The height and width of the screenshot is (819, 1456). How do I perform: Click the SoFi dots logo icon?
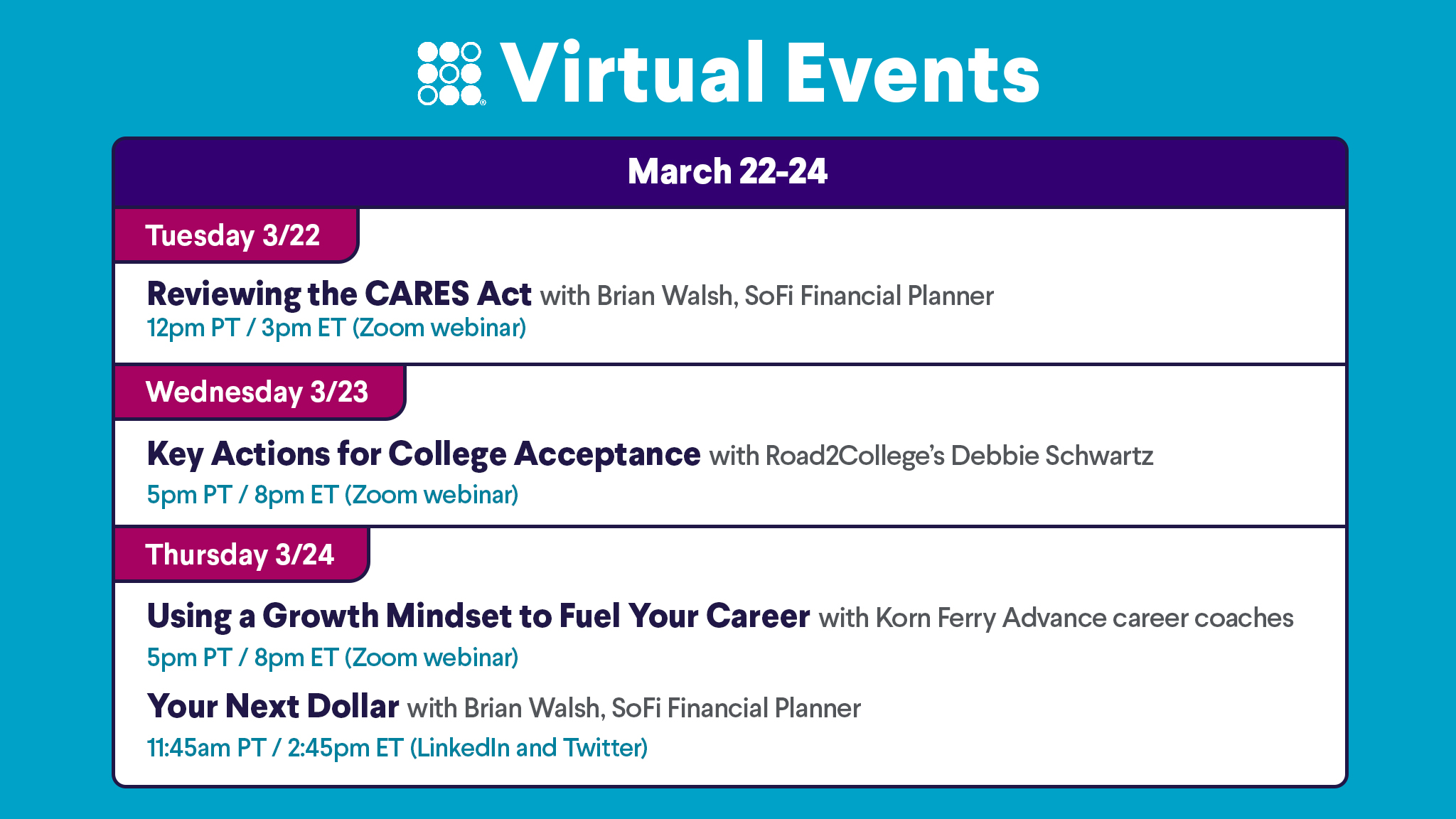pos(451,73)
